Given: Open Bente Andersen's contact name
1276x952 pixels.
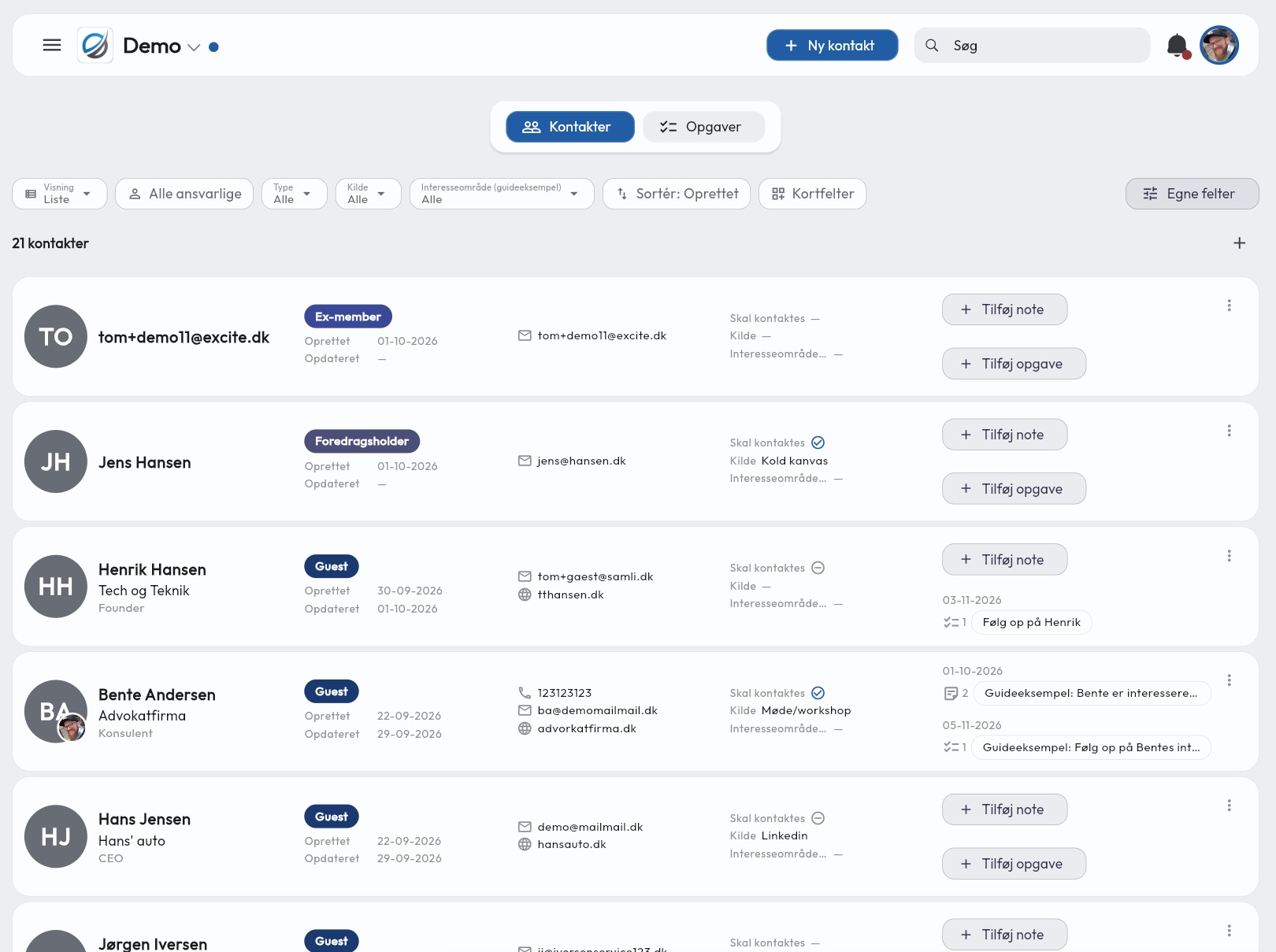Looking at the screenshot, I should 157,695.
